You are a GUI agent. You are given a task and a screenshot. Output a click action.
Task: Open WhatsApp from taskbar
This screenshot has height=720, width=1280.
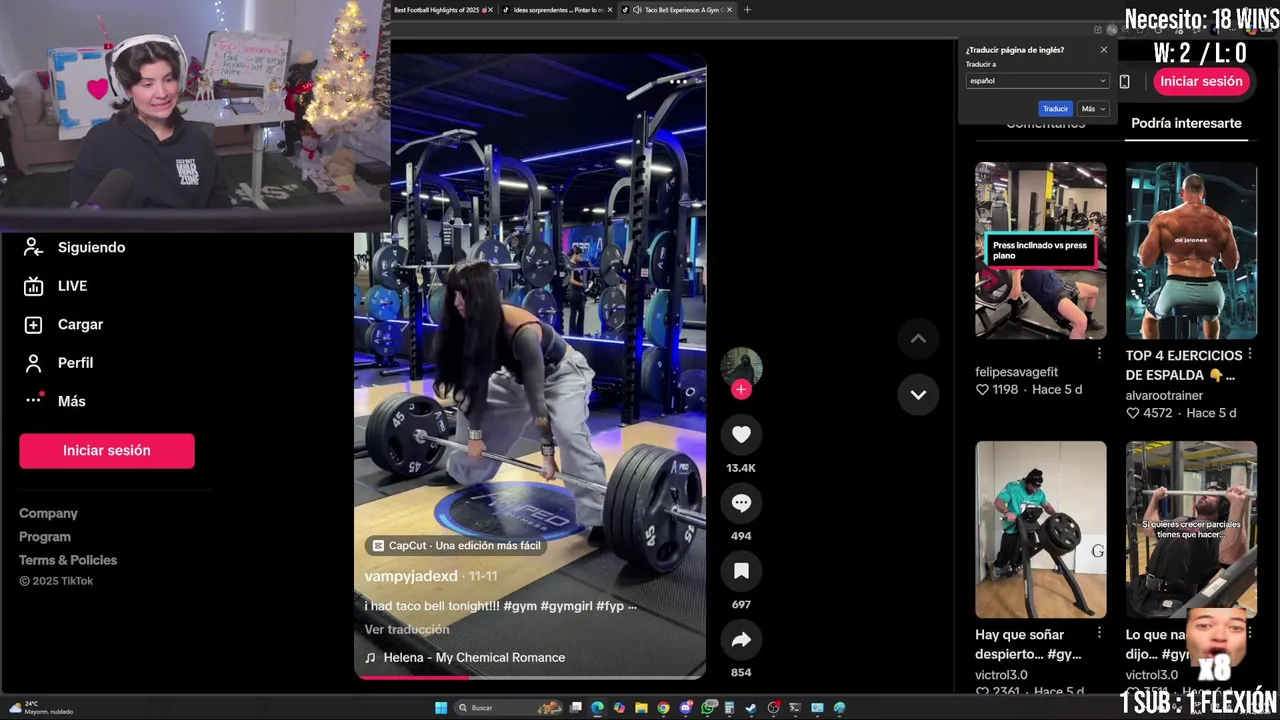(x=708, y=708)
